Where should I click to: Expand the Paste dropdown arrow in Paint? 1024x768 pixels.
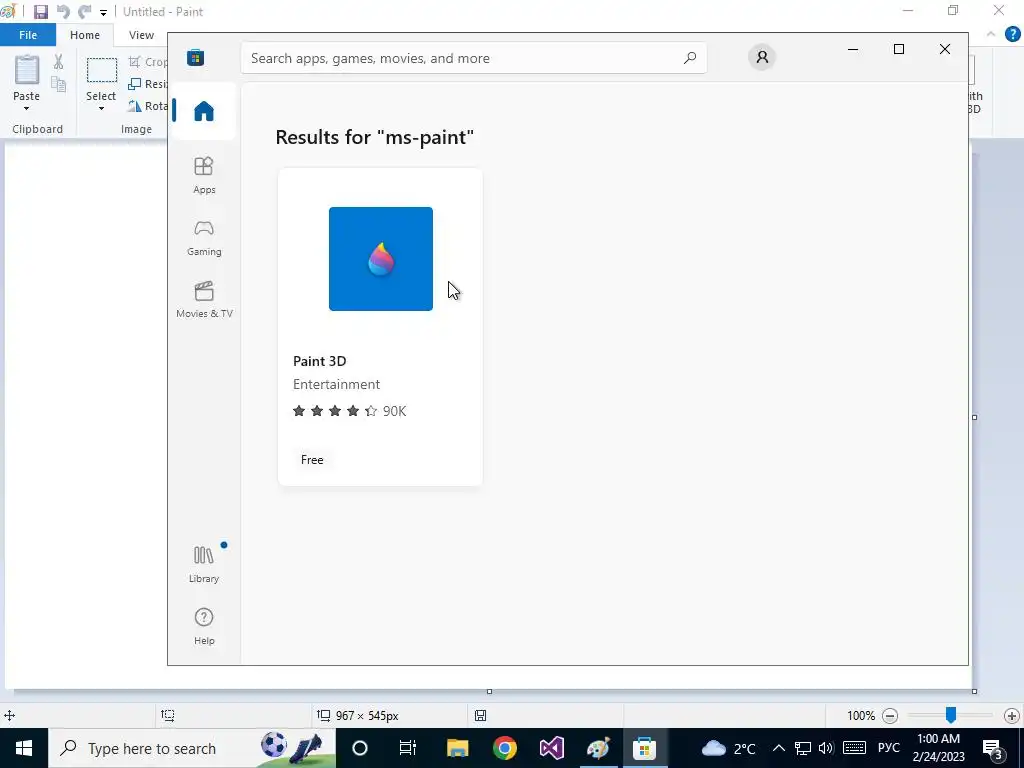coord(26,108)
